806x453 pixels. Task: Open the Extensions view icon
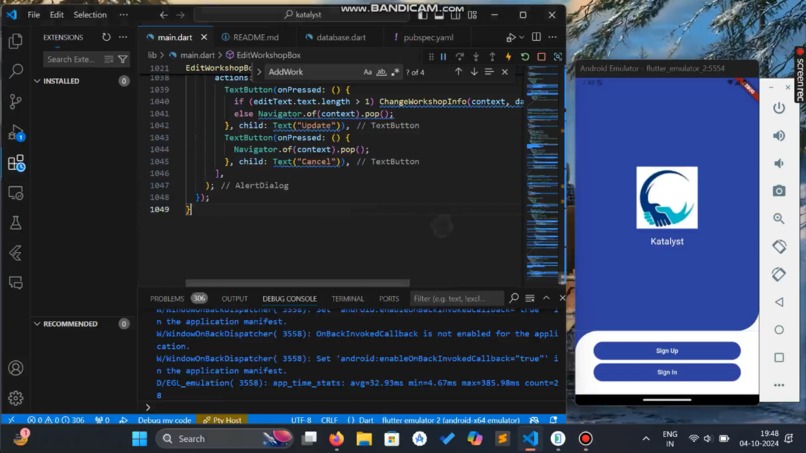[x=16, y=163]
